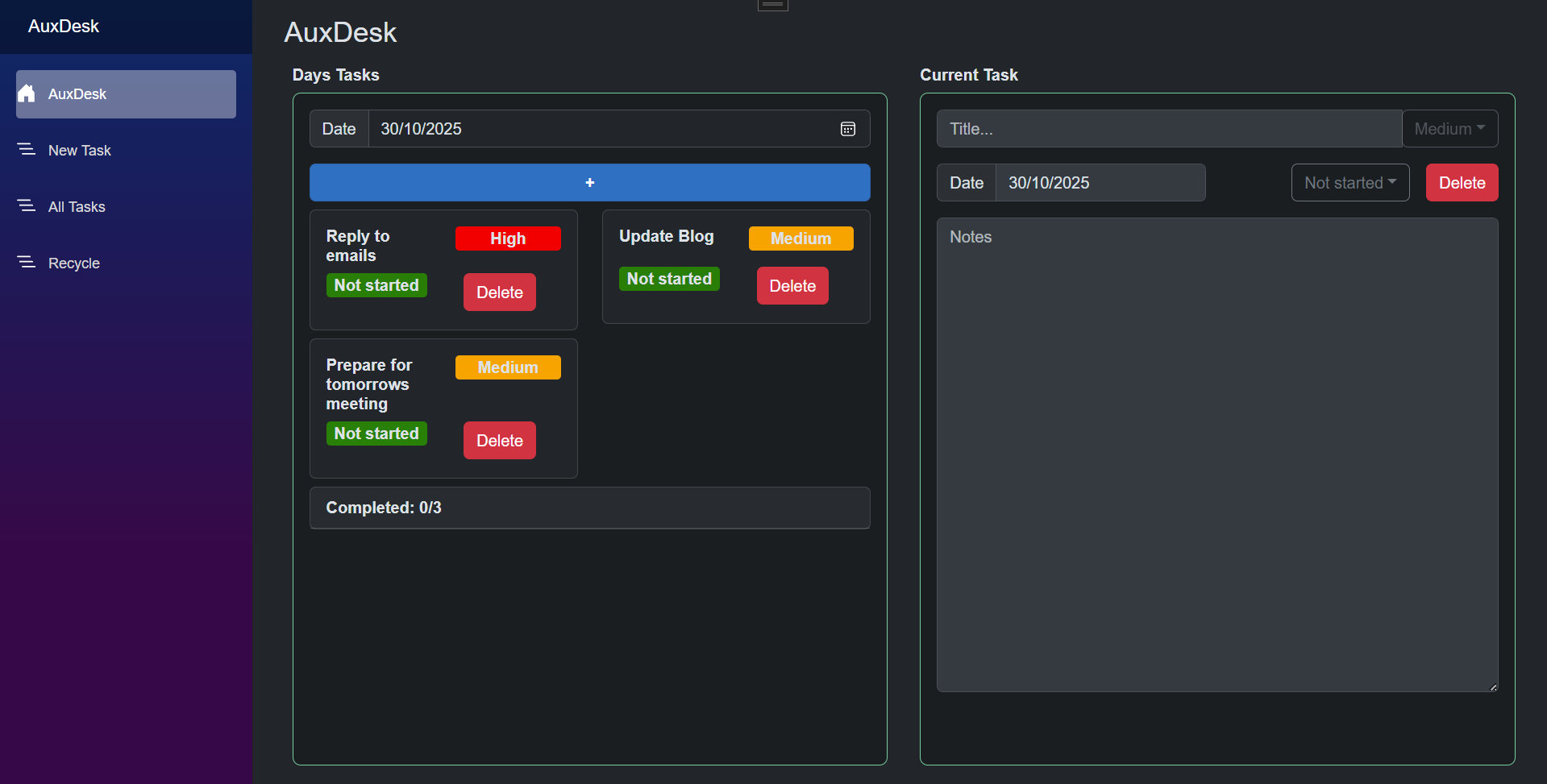Click the Medium badge on Update Blog
The image size is (1547, 784).
800,239
